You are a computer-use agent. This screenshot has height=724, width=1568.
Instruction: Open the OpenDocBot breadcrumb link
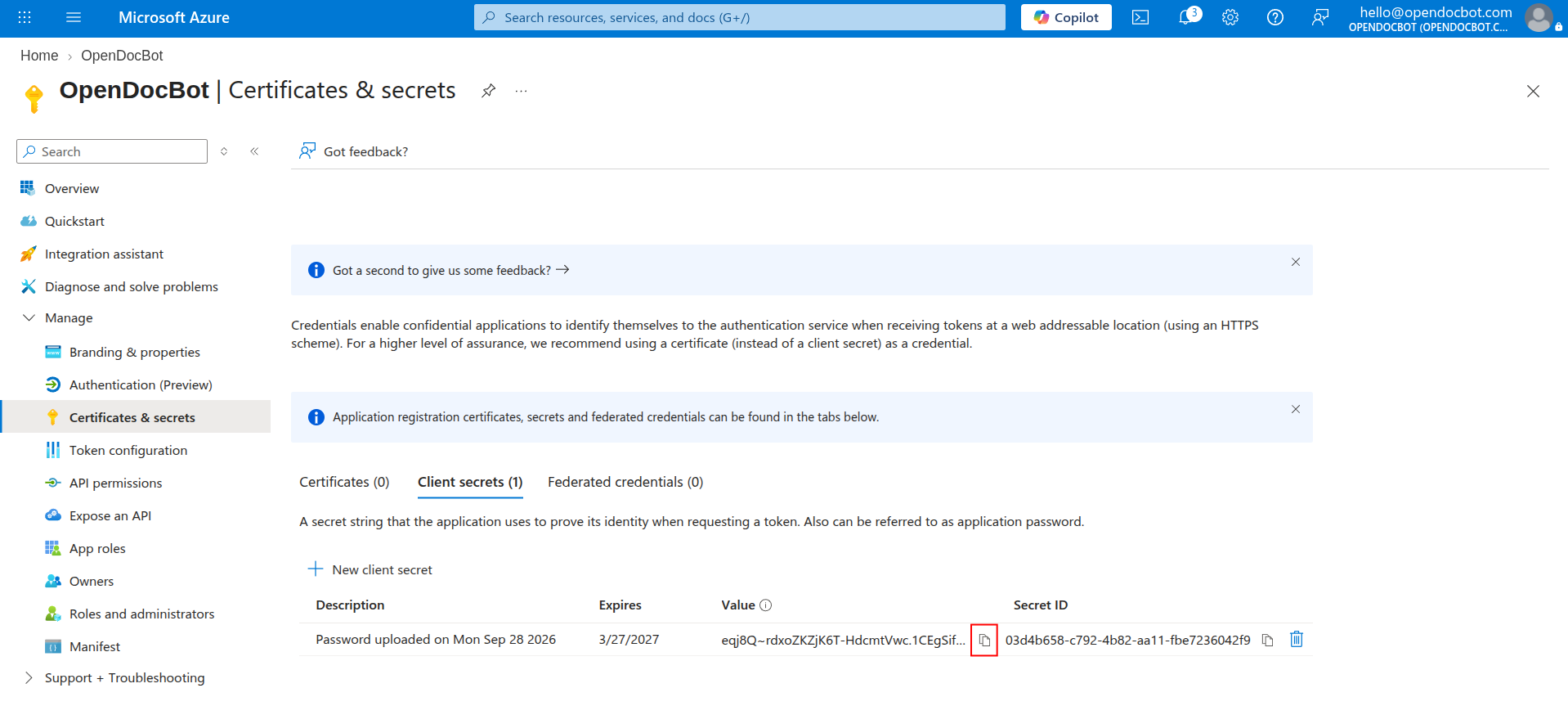coord(122,56)
